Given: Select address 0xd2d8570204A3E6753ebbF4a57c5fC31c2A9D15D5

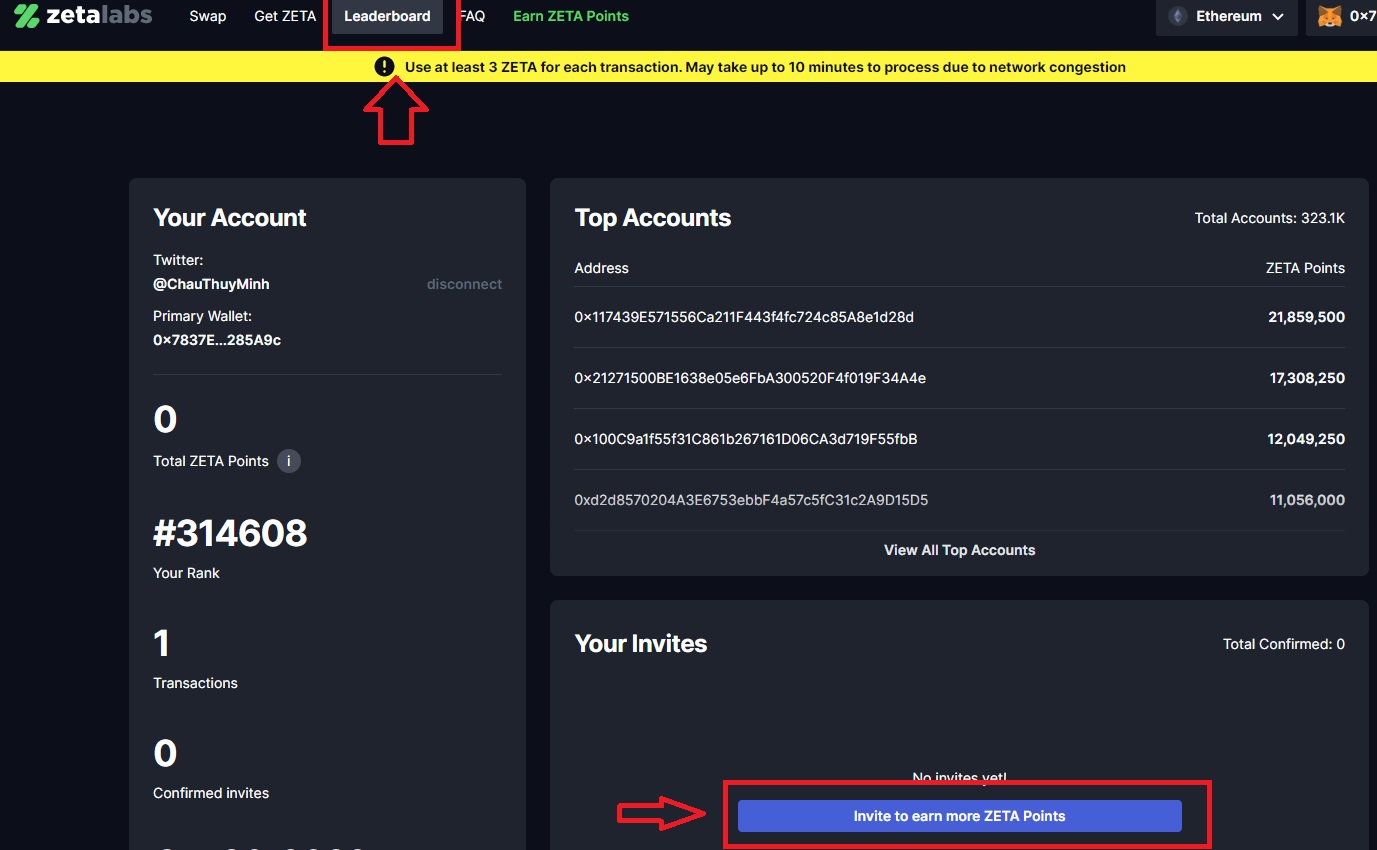Looking at the screenshot, I should tap(751, 500).
